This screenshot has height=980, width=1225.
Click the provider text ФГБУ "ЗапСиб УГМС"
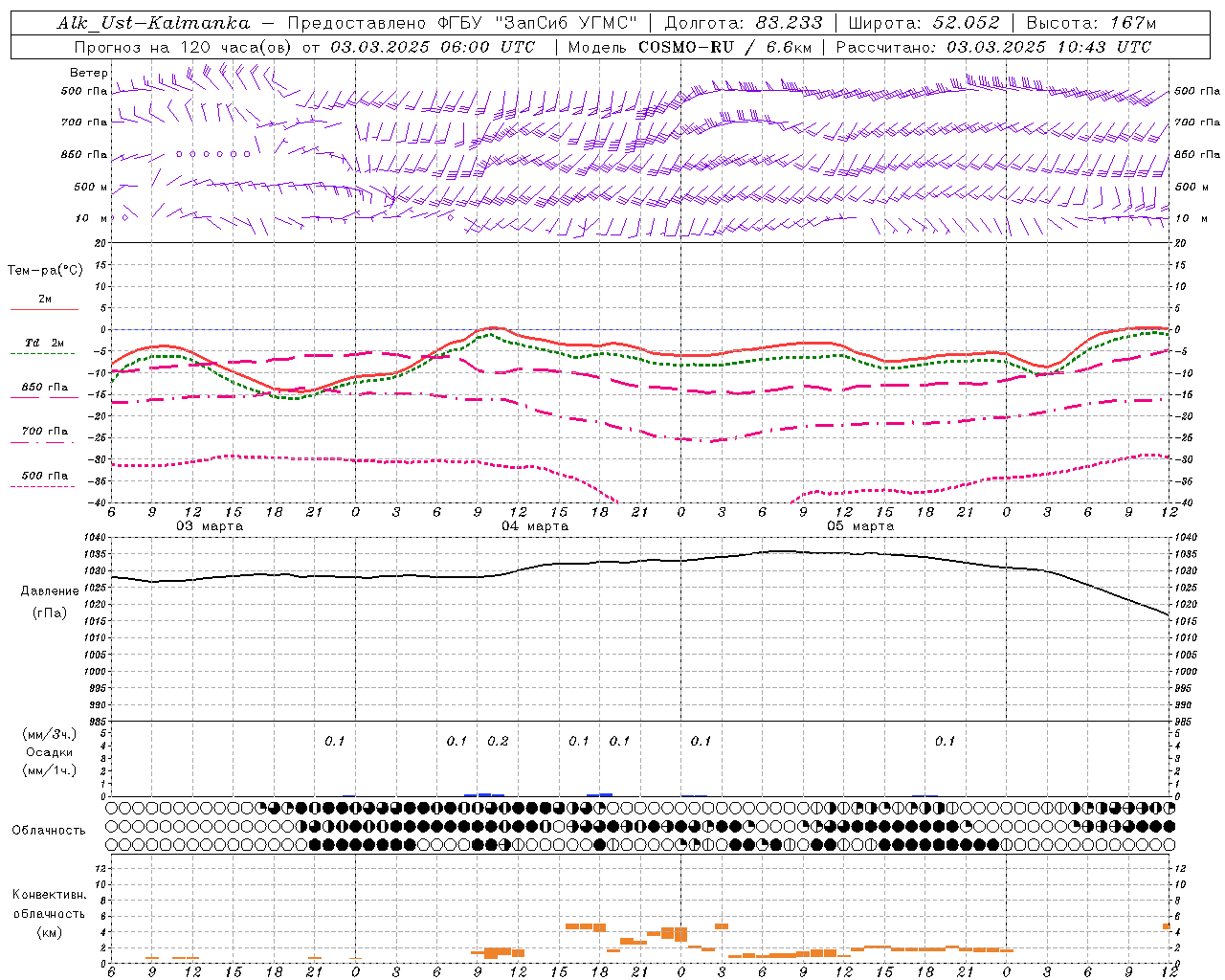[x=538, y=23]
